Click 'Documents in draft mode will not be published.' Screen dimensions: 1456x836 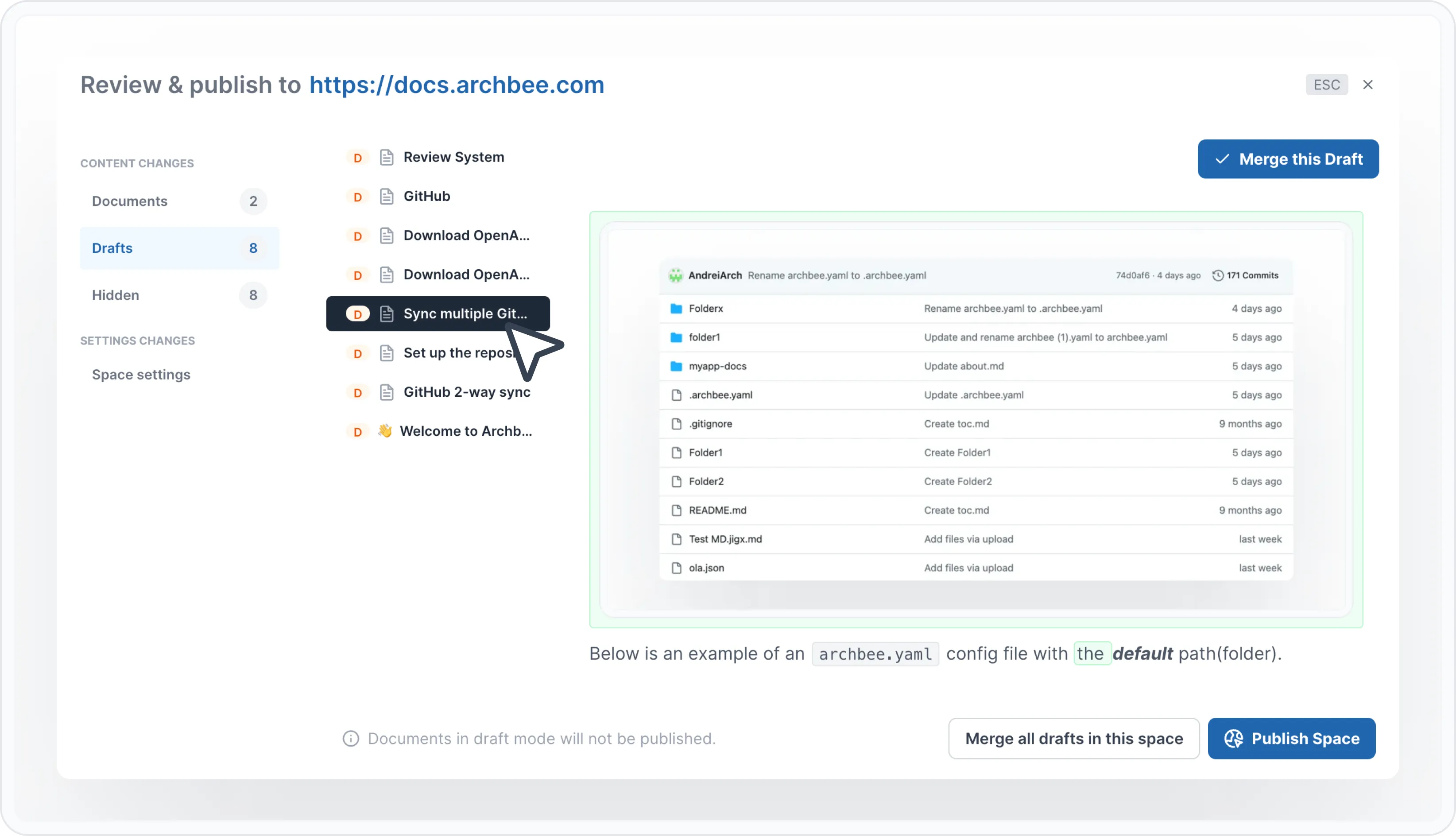pyautogui.click(x=542, y=739)
